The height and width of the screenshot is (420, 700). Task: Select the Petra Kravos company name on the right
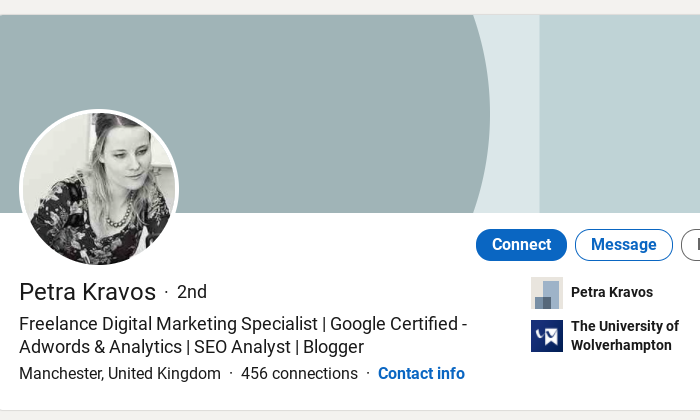point(612,292)
